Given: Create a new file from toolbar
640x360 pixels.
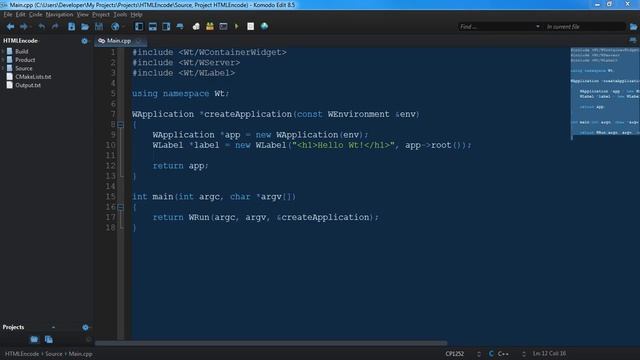Looking at the screenshot, I should pos(71,27).
